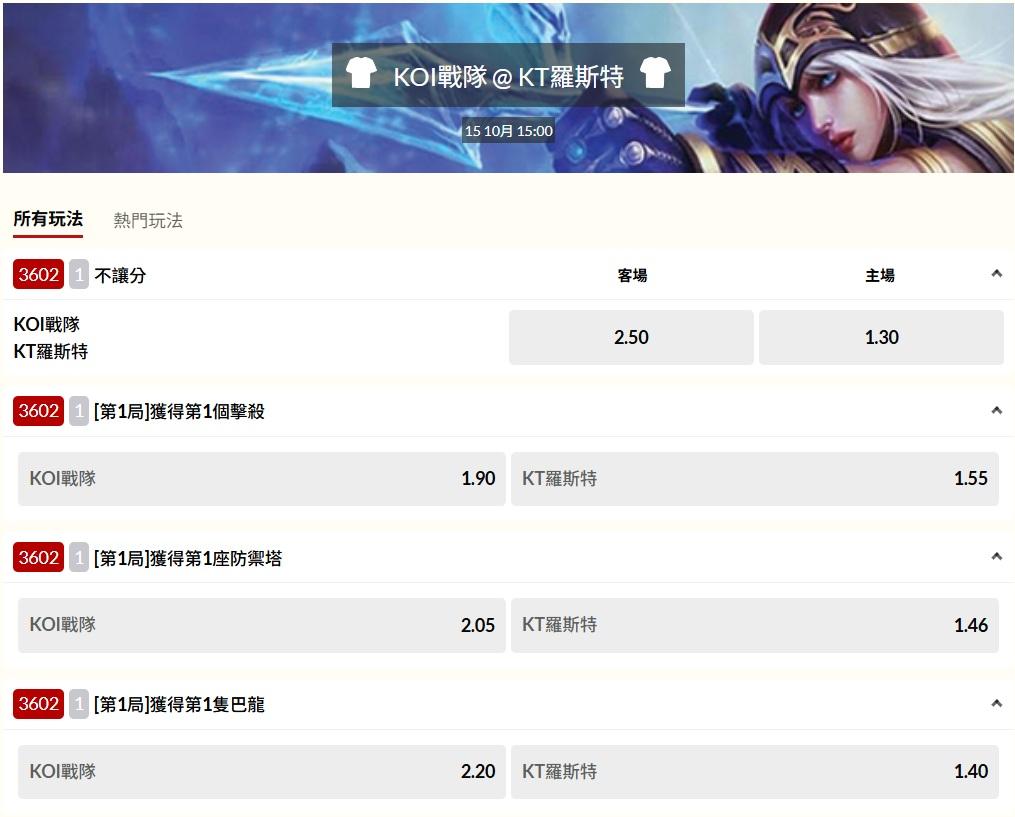Click the match time label 15 10月 15:00

[509, 131]
